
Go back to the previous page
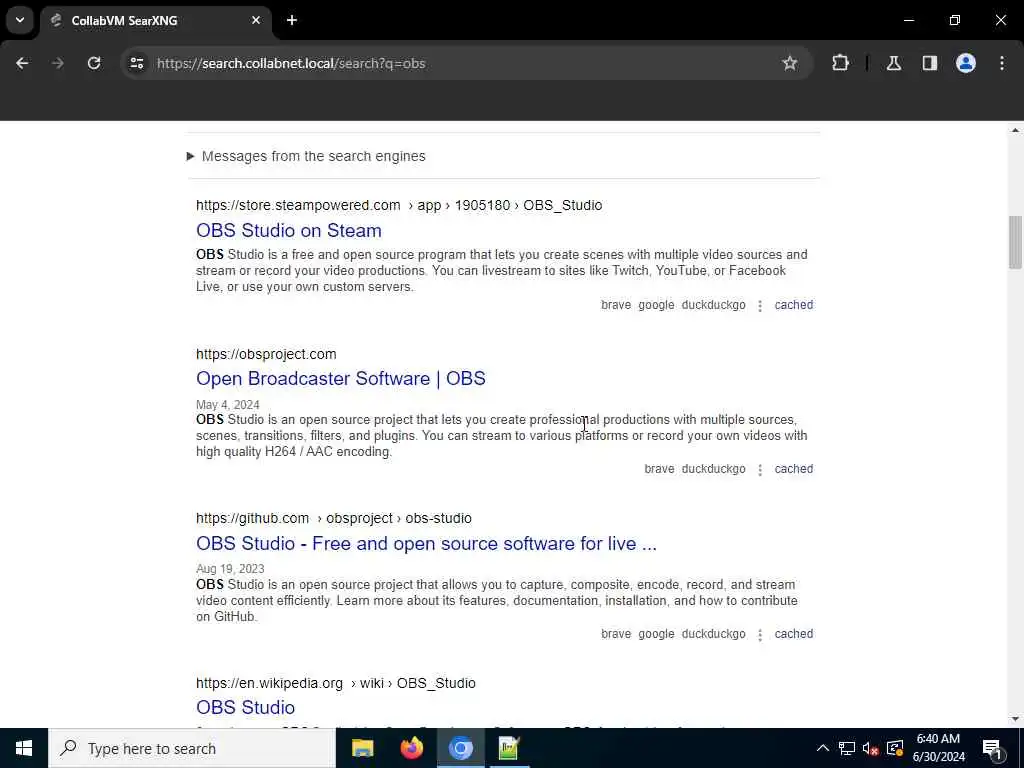(22, 63)
